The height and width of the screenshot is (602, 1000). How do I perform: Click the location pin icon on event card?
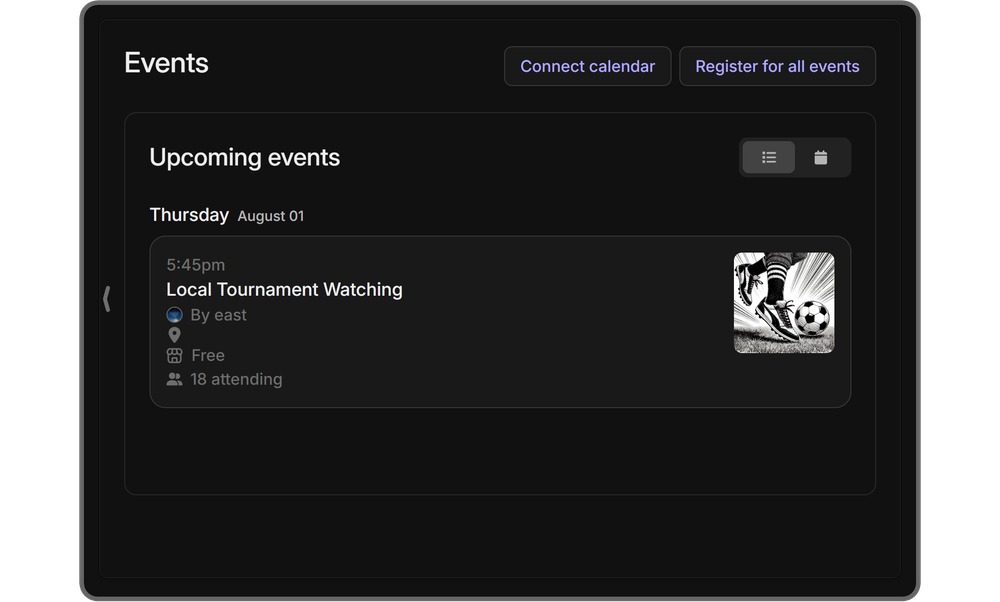coord(174,335)
